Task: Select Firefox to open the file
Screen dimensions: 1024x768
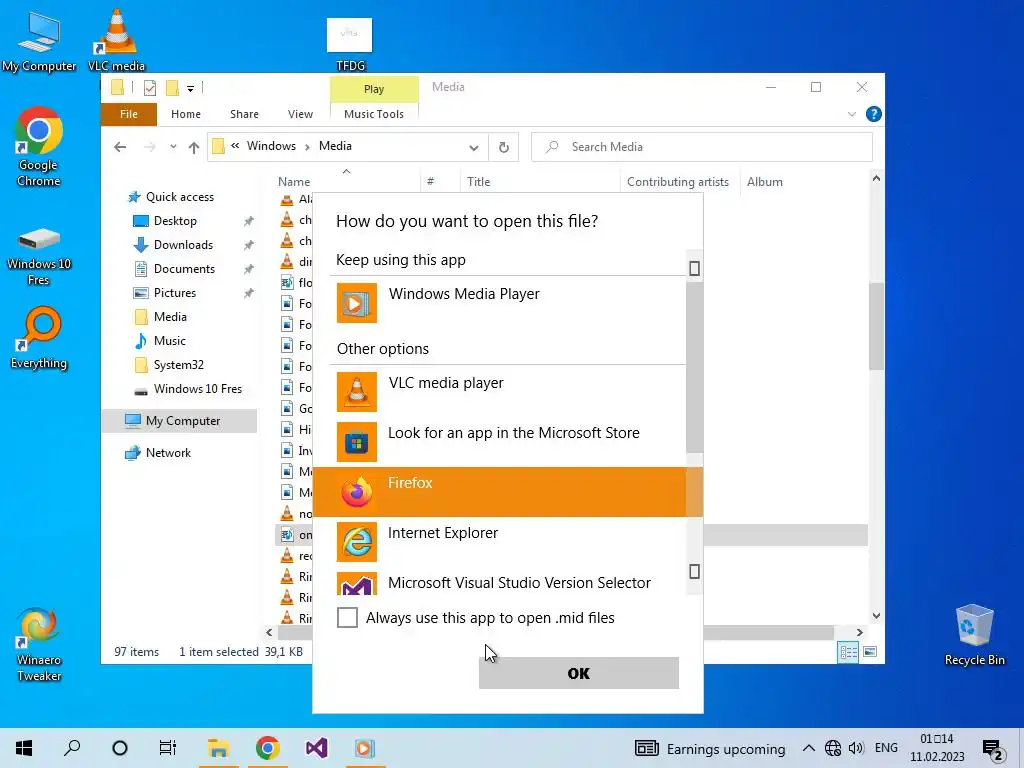Action: tap(500, 492)
